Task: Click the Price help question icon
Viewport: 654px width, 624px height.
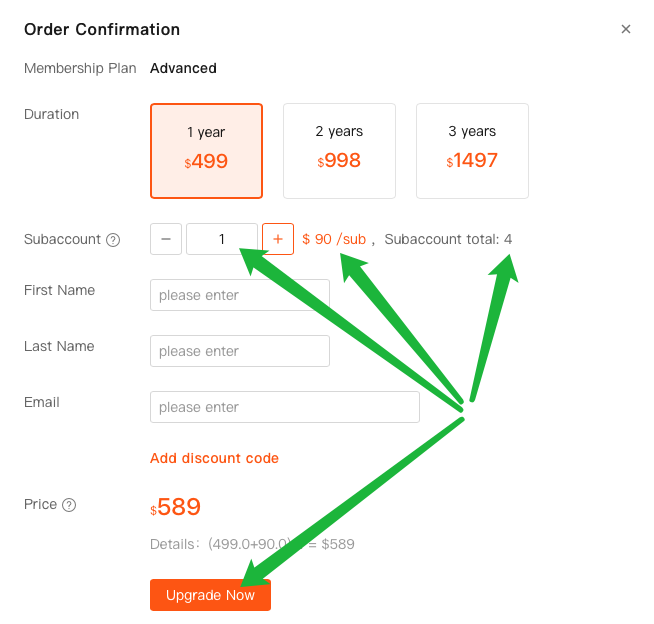Action: tap(69, 505)
